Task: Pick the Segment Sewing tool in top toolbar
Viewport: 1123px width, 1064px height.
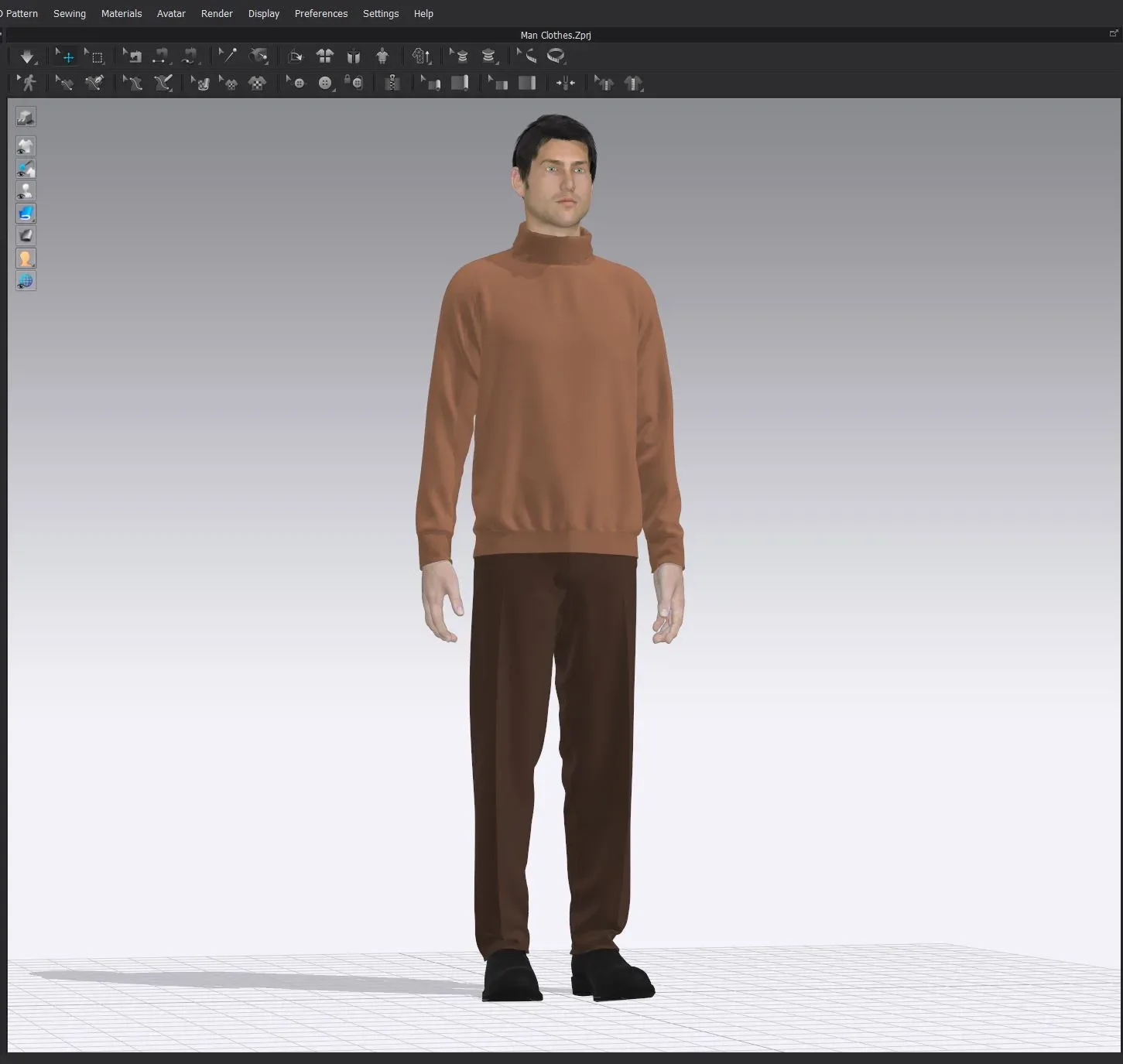Action: click(160, 56)
